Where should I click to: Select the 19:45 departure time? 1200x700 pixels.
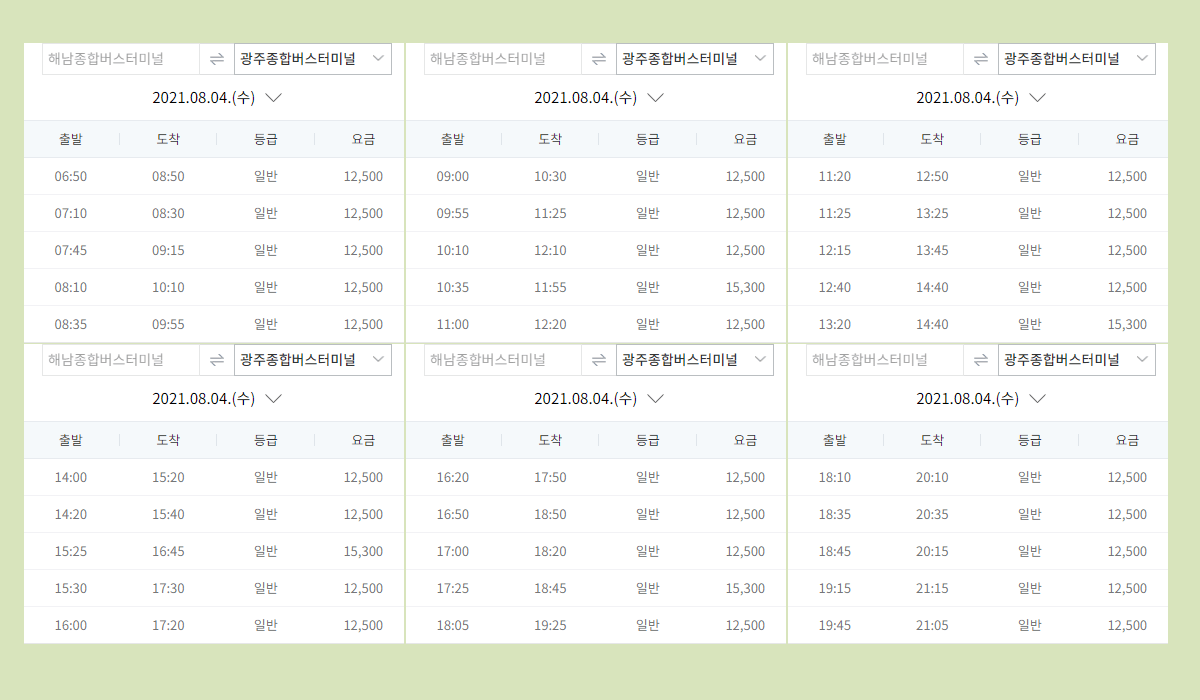(x=835, y=625)
